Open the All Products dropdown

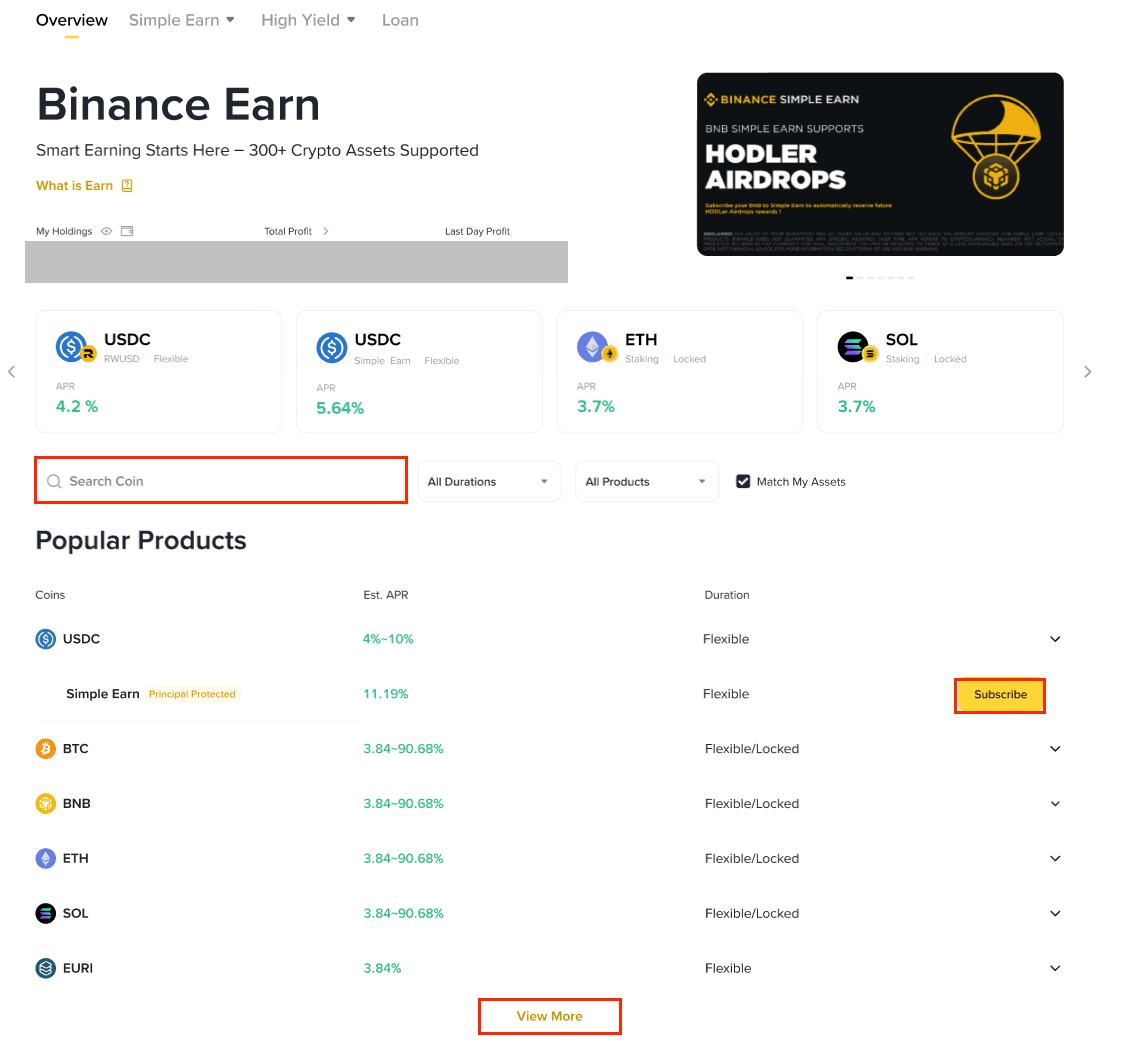pyautogui.click(x=646, y=481)
